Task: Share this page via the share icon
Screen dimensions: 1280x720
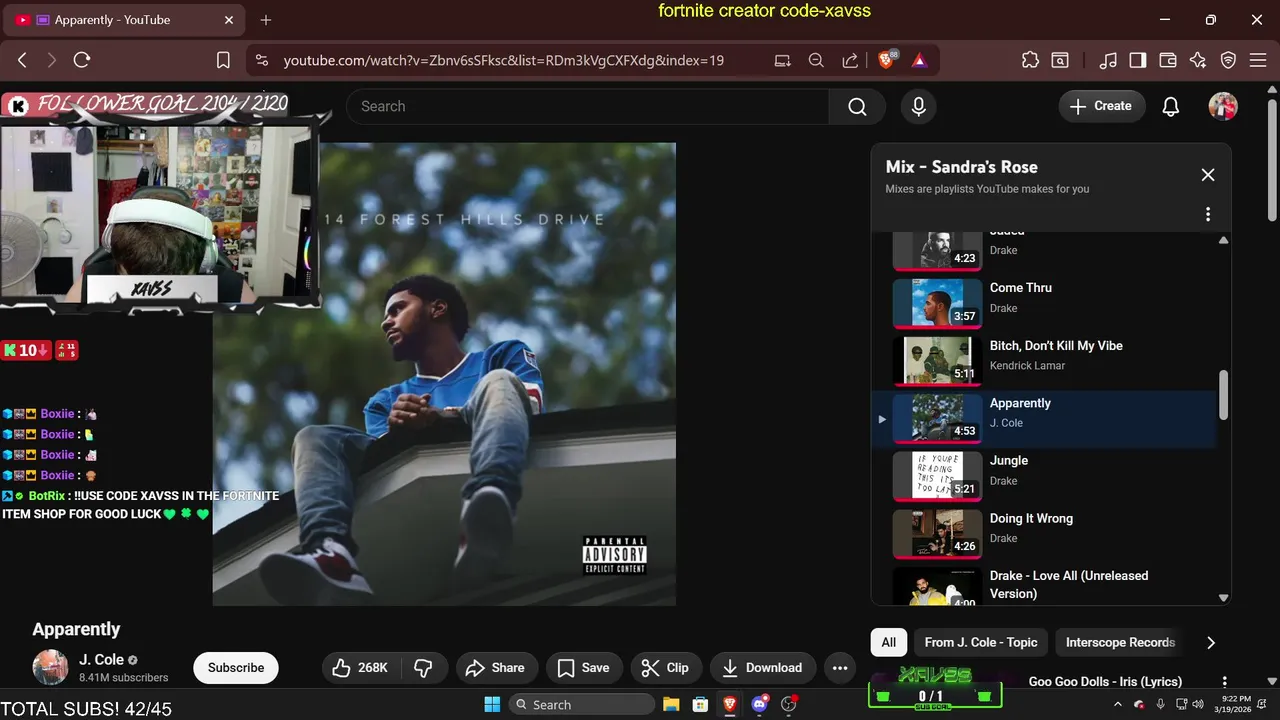Action: pyautogui.click(x=850, y=61)
